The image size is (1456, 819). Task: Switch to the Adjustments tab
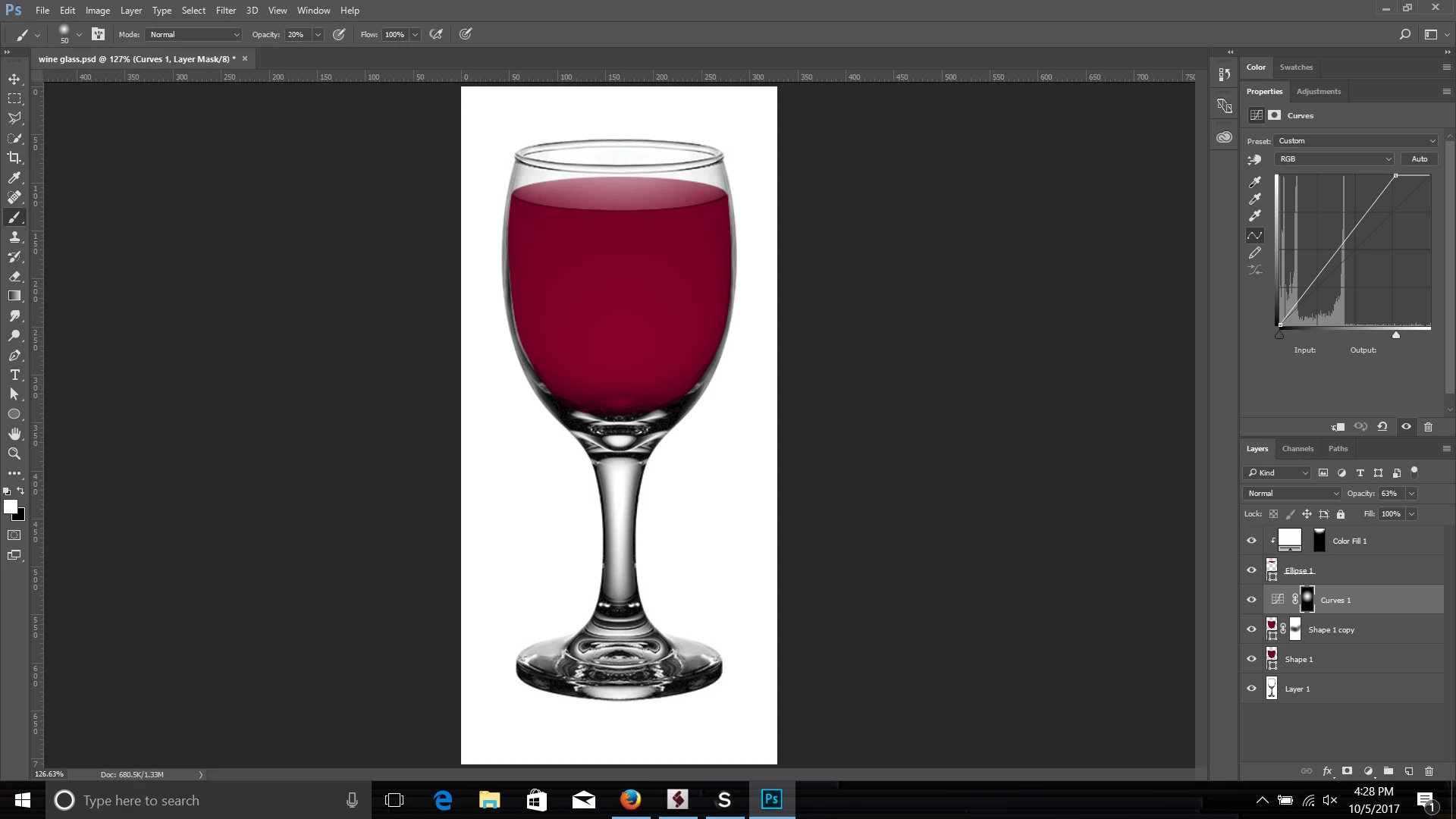coord(1318,92)
